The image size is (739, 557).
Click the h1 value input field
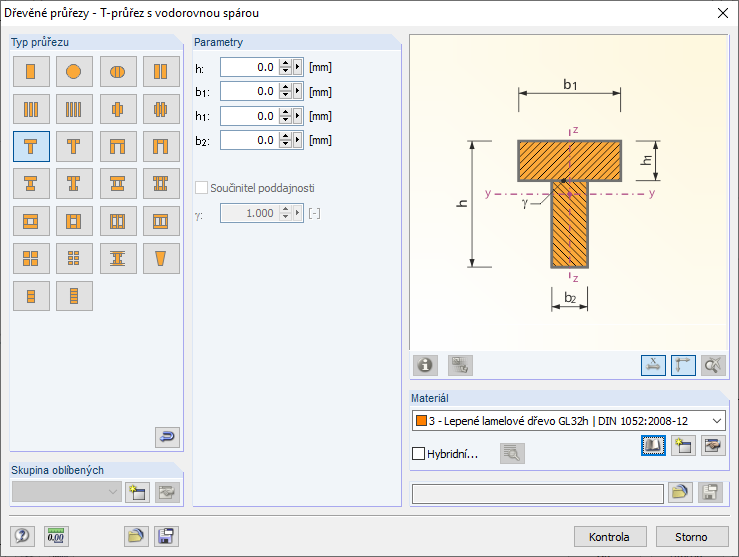tap(250, 116)
